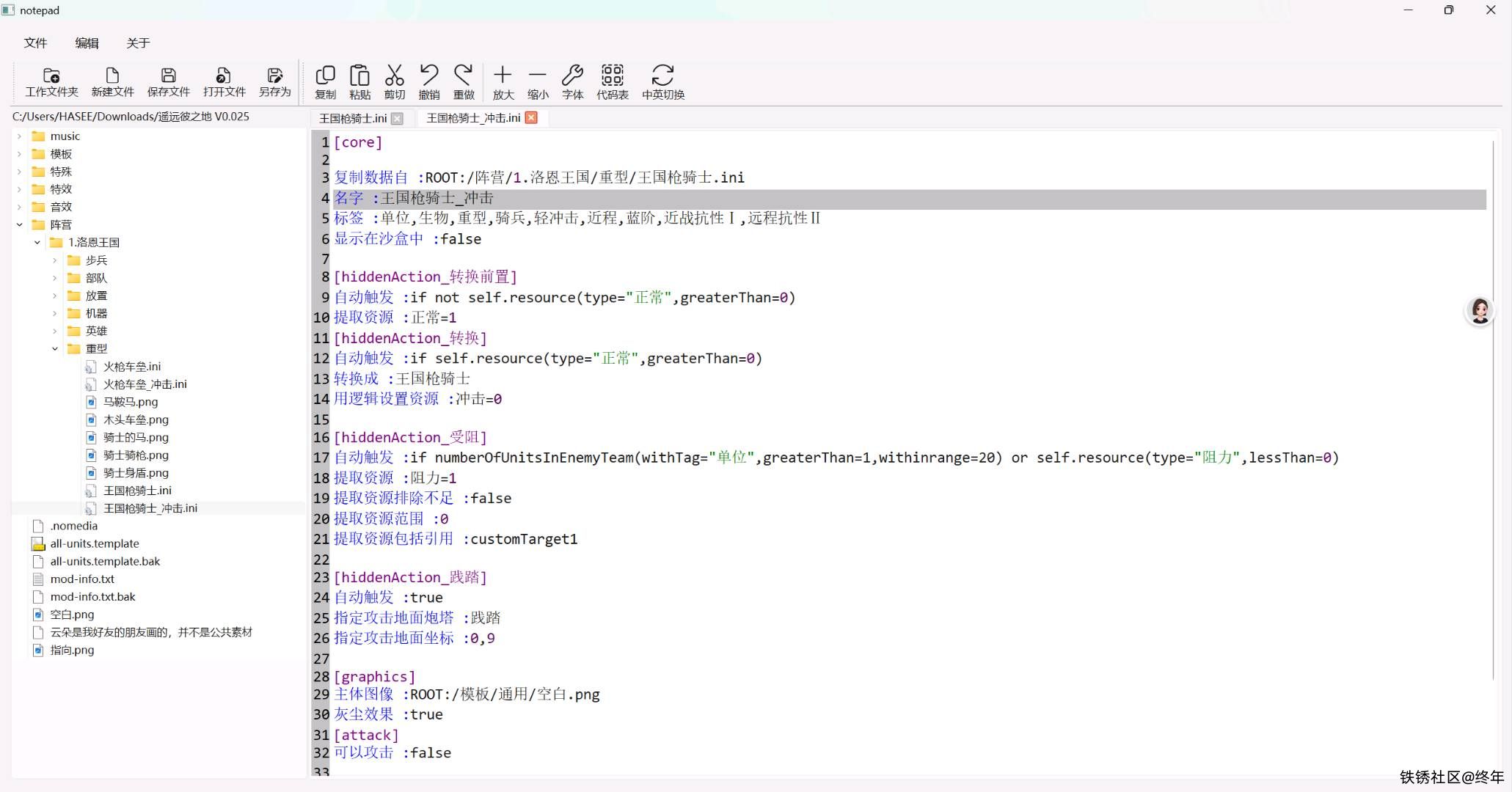
Task: Expand the music folder
Action: pos(20,136)
